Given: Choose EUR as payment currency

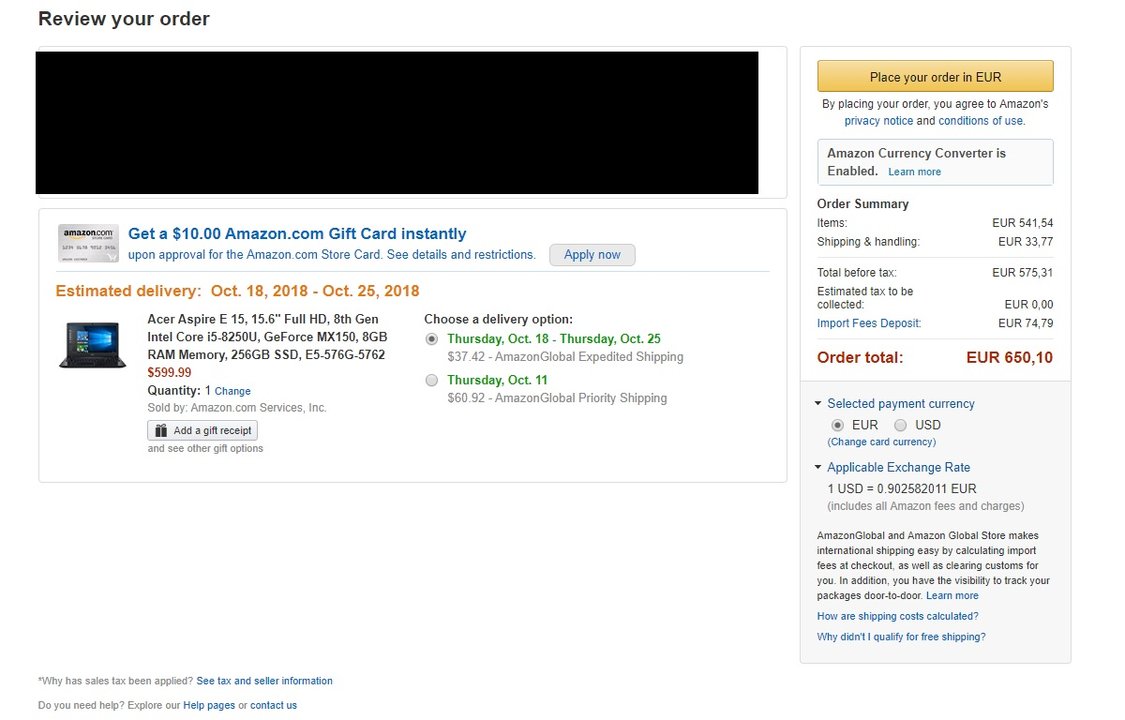Looking at the screenshot, I should point(837,425).
